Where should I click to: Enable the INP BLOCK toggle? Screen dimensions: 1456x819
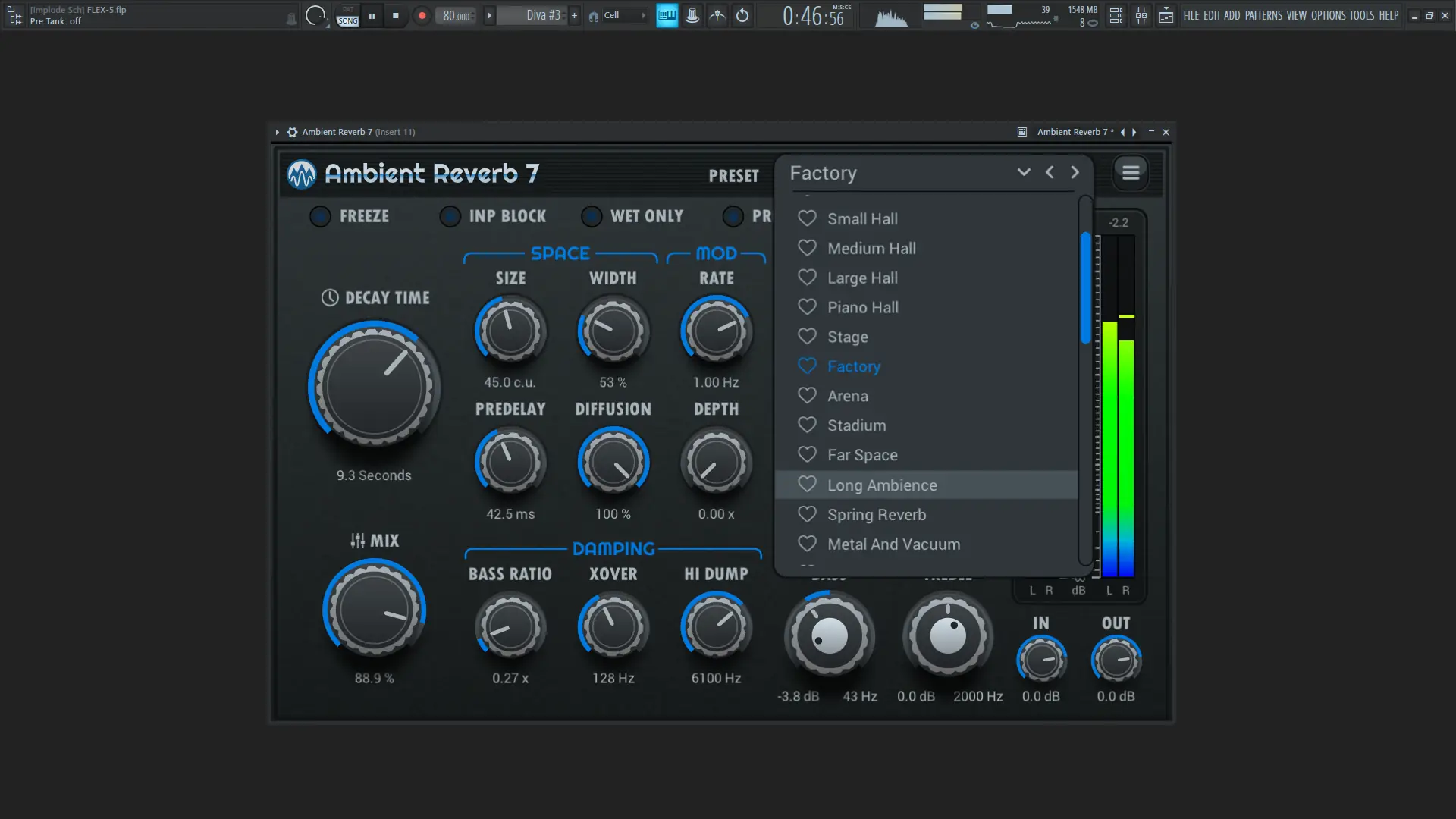point(450,217)
